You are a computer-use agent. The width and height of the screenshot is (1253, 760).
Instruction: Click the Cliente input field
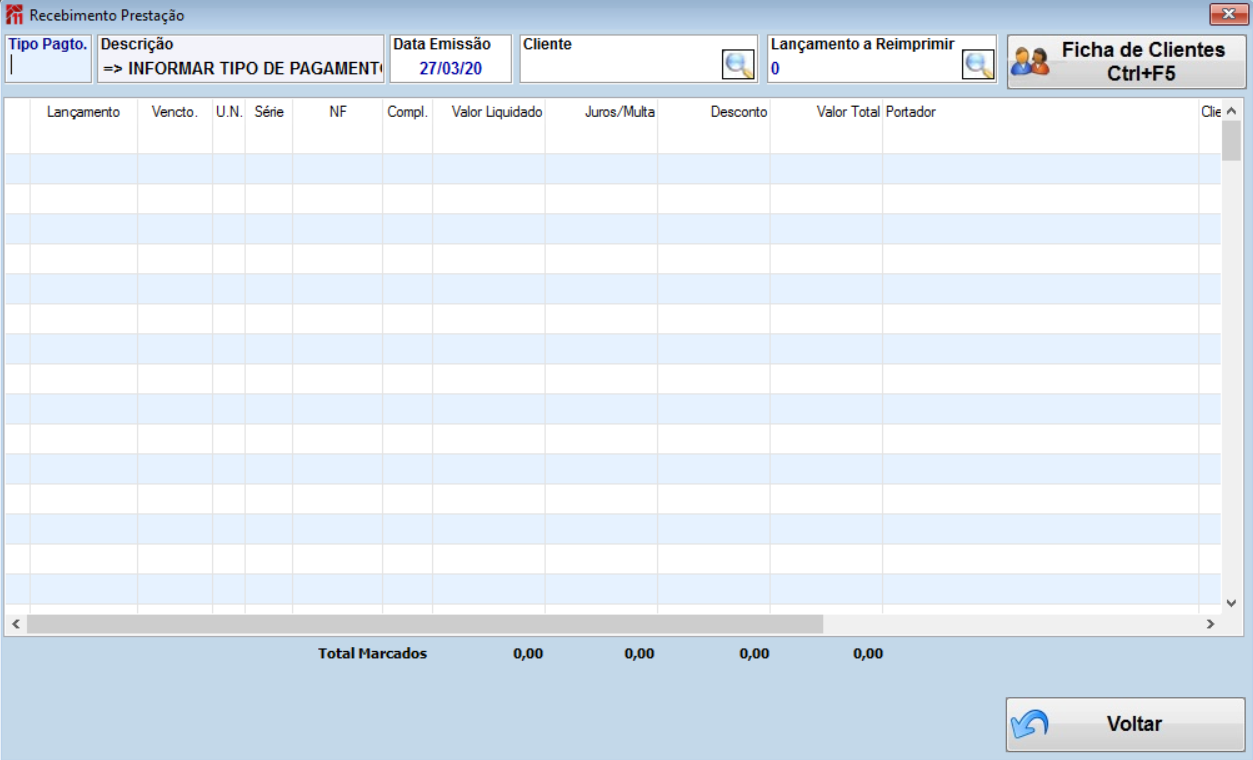click(x=620, y=67)
